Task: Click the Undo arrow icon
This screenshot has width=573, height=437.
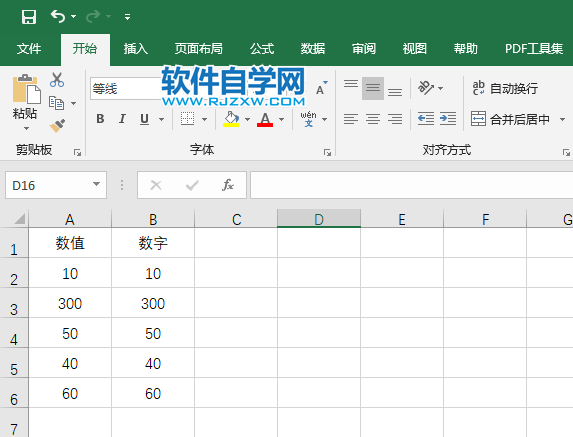Action: (x=58, y=16)
